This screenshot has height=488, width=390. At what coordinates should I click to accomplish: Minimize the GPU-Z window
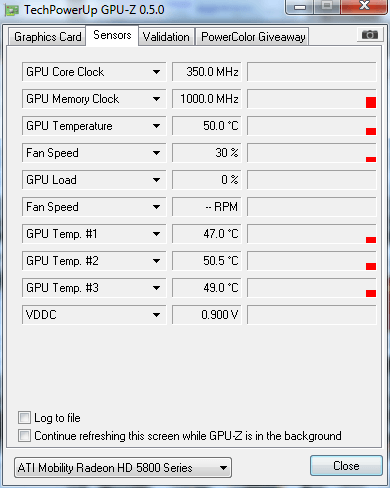[300, 7]
